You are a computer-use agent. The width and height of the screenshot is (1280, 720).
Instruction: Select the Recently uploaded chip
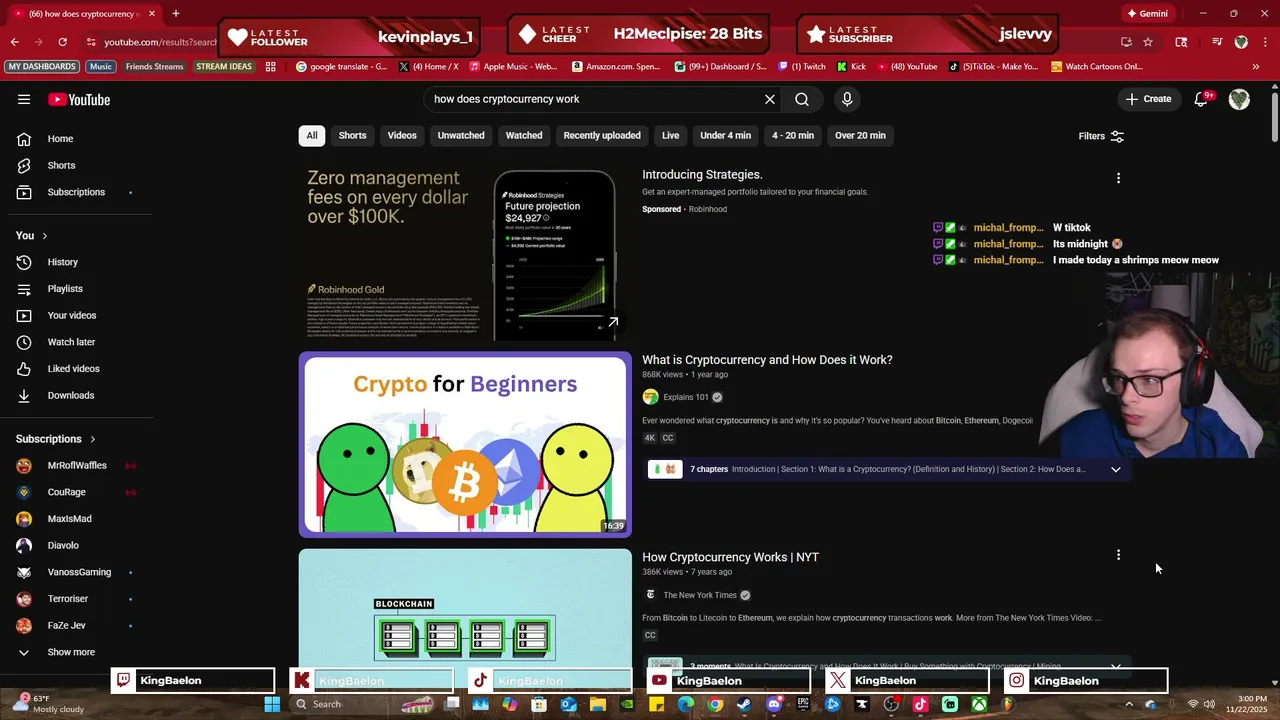[x=602, y=135]
